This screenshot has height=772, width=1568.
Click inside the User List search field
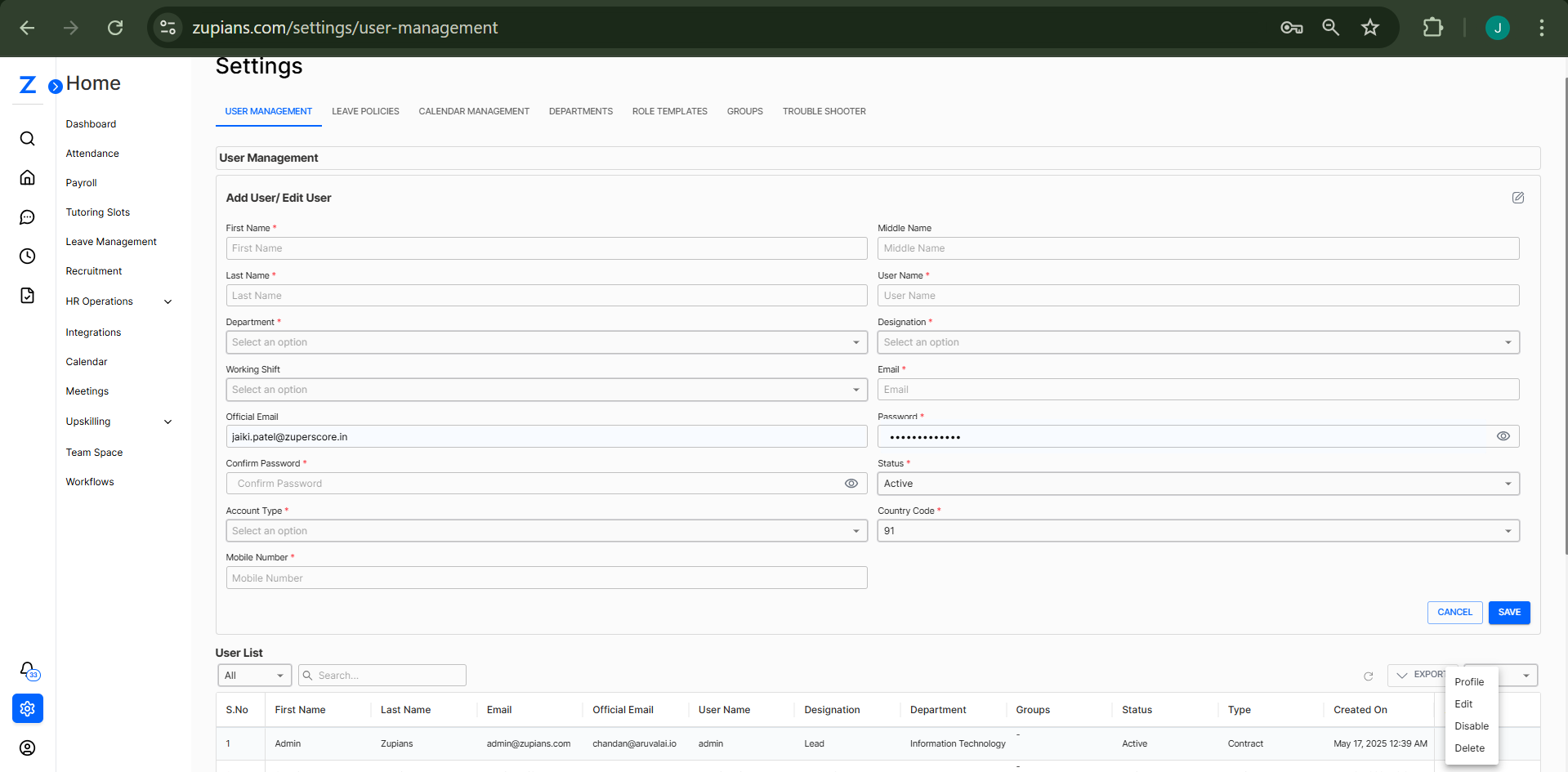(x=382, y=675)
